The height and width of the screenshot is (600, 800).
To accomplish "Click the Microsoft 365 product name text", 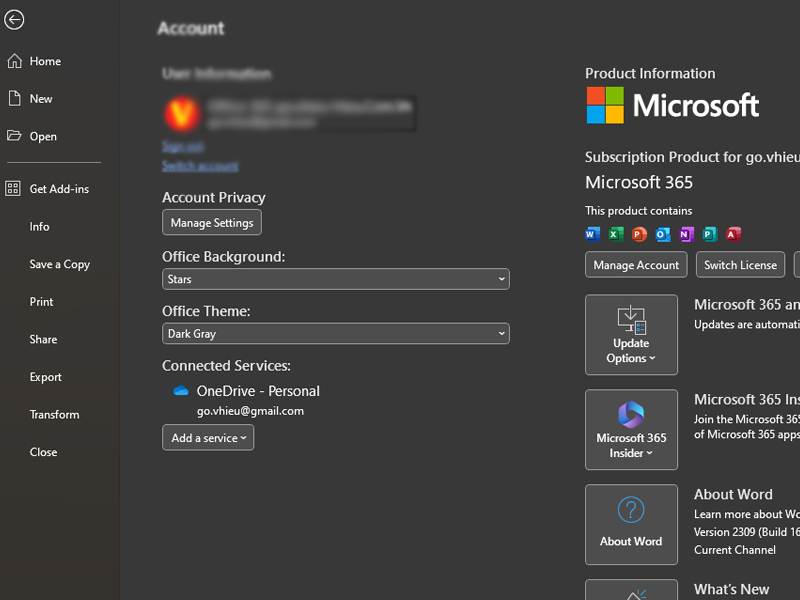I will [639, 182].
